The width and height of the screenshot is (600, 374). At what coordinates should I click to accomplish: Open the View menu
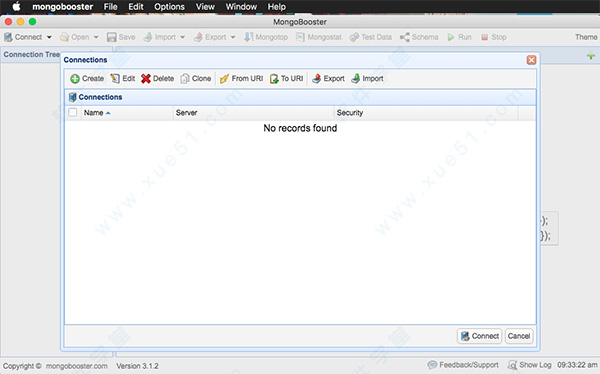click(x=205, y=7)
